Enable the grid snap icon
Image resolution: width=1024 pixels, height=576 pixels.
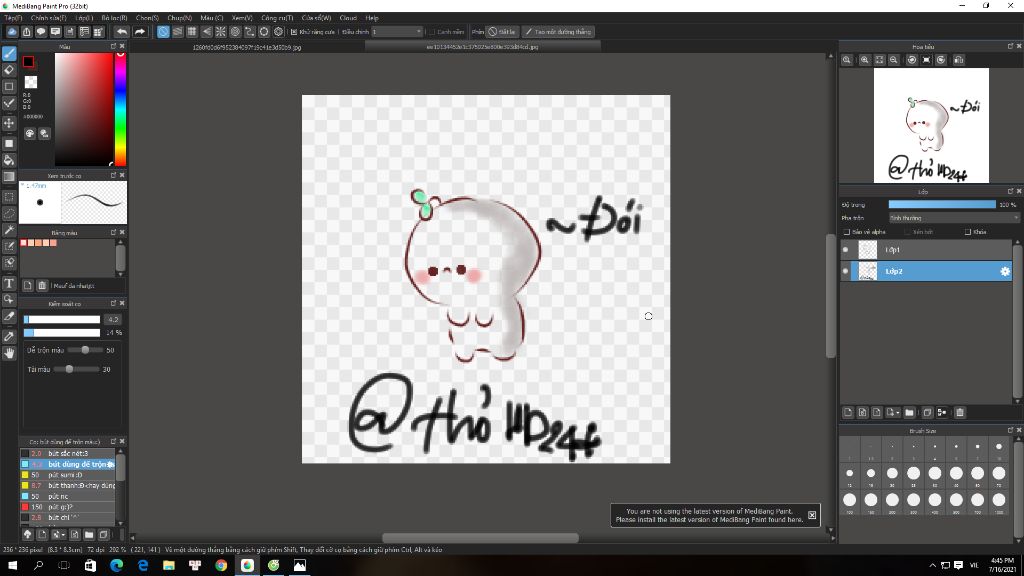coord(192,31)
